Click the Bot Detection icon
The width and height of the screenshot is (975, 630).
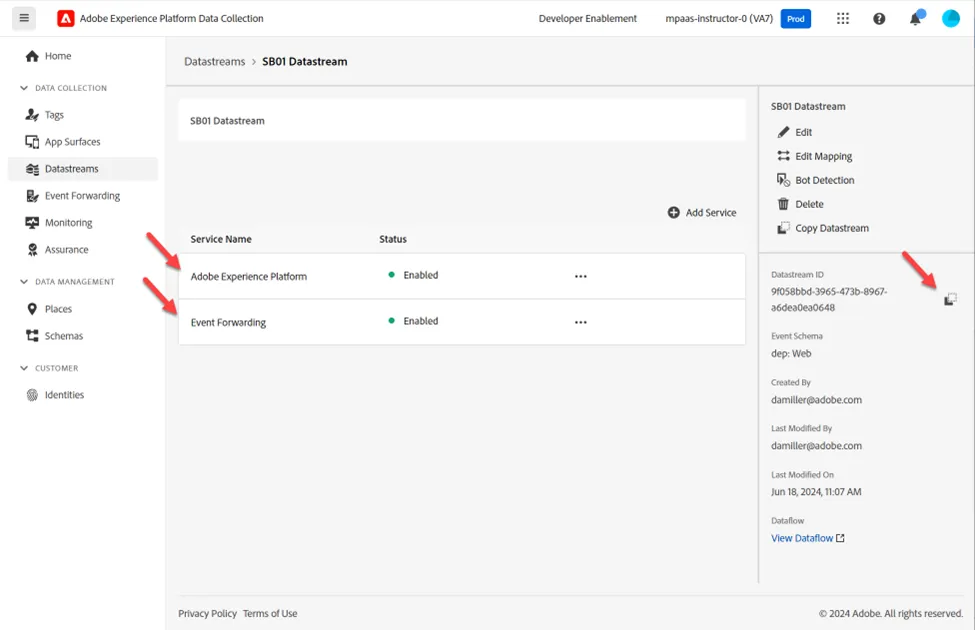[x=783, y=180]
